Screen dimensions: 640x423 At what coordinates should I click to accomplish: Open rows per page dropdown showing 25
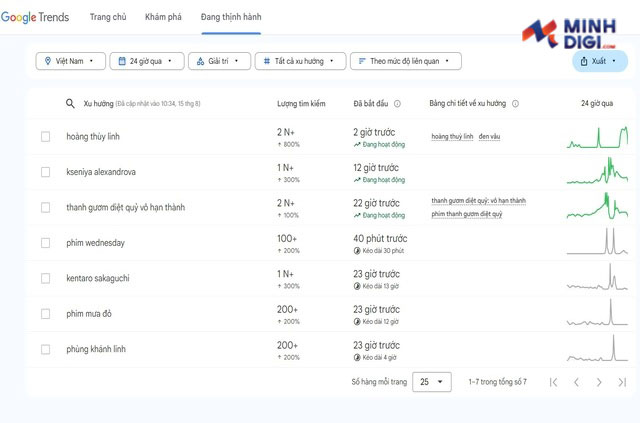432,382
